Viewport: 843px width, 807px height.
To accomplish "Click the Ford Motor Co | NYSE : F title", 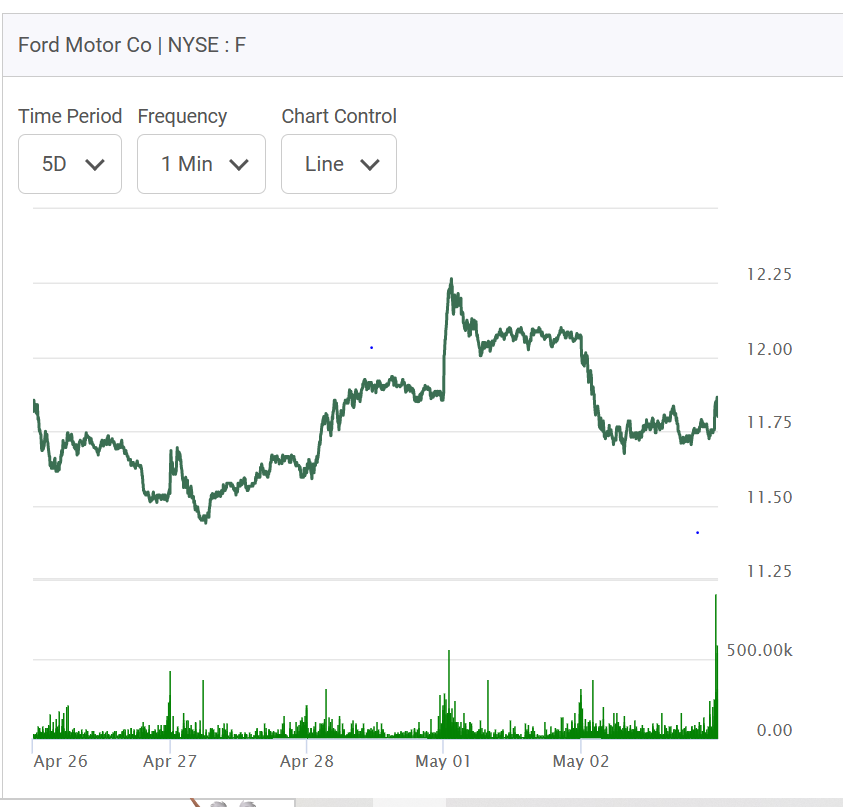I will 132,45.
